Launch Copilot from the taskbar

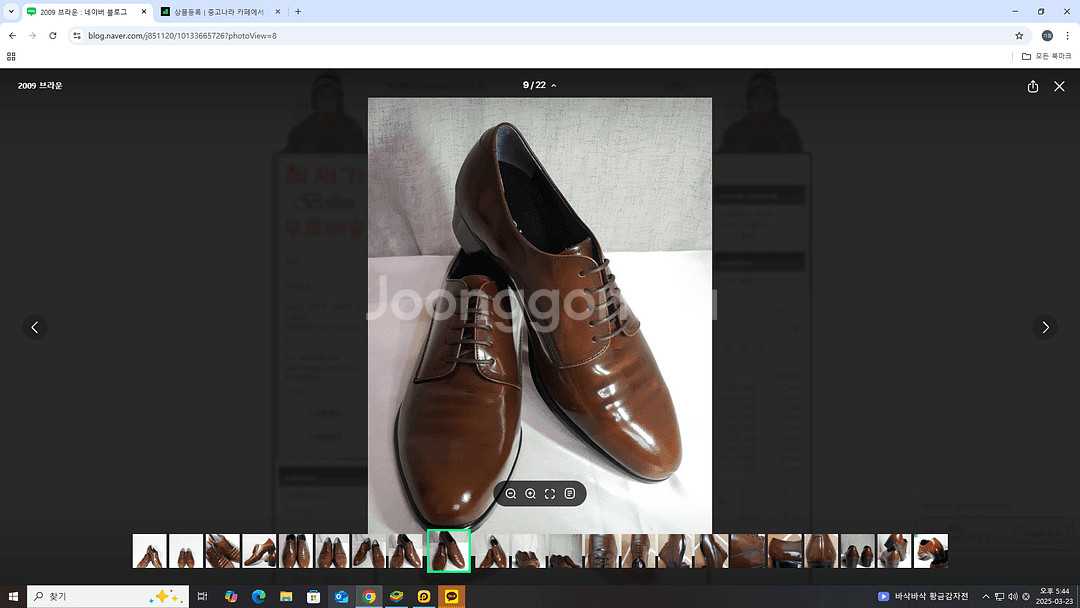(x=231, y=596)
